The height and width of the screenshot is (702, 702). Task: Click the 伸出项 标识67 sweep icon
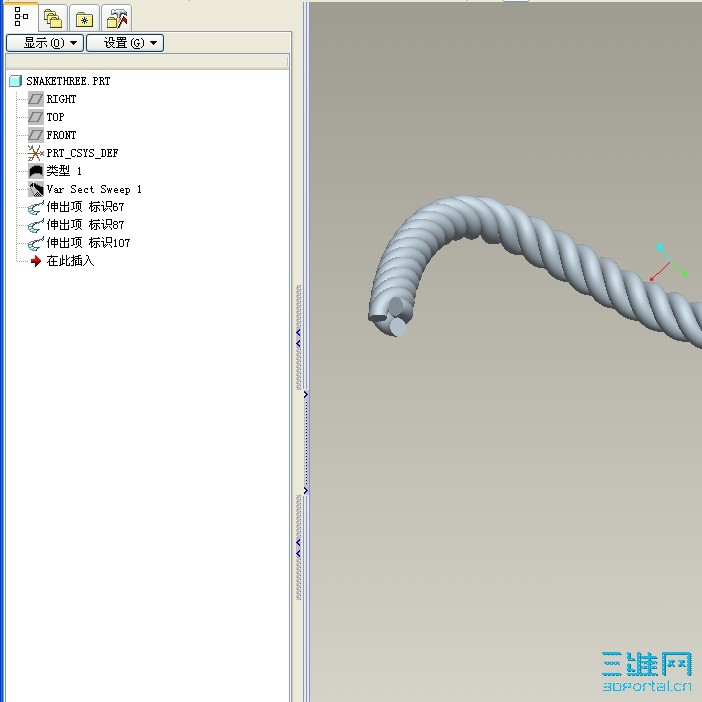(36, 207)
